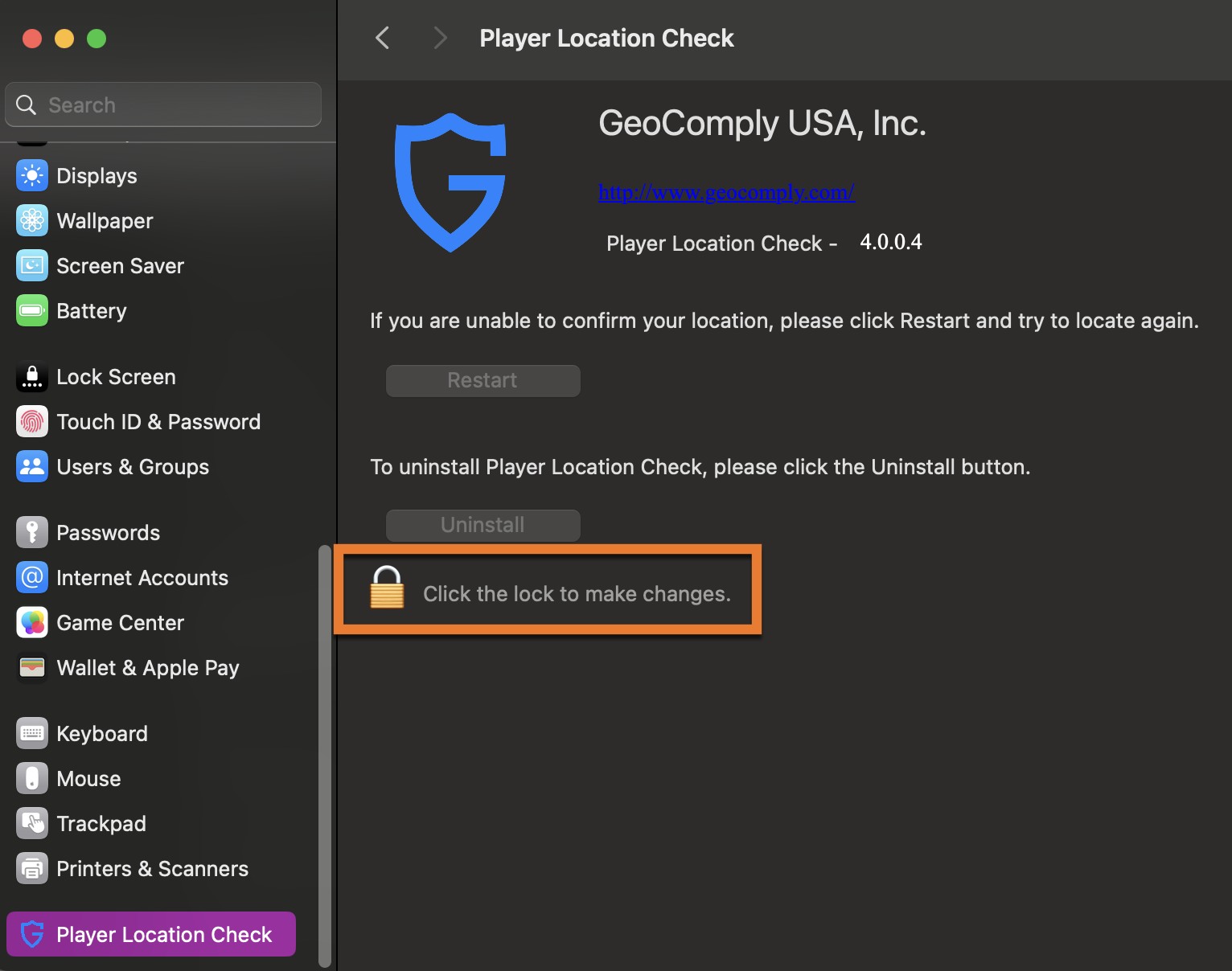Open Touch ID & Password label
Image resolution: width=1232 pixels, height=971 pixels.
(158, 422)
